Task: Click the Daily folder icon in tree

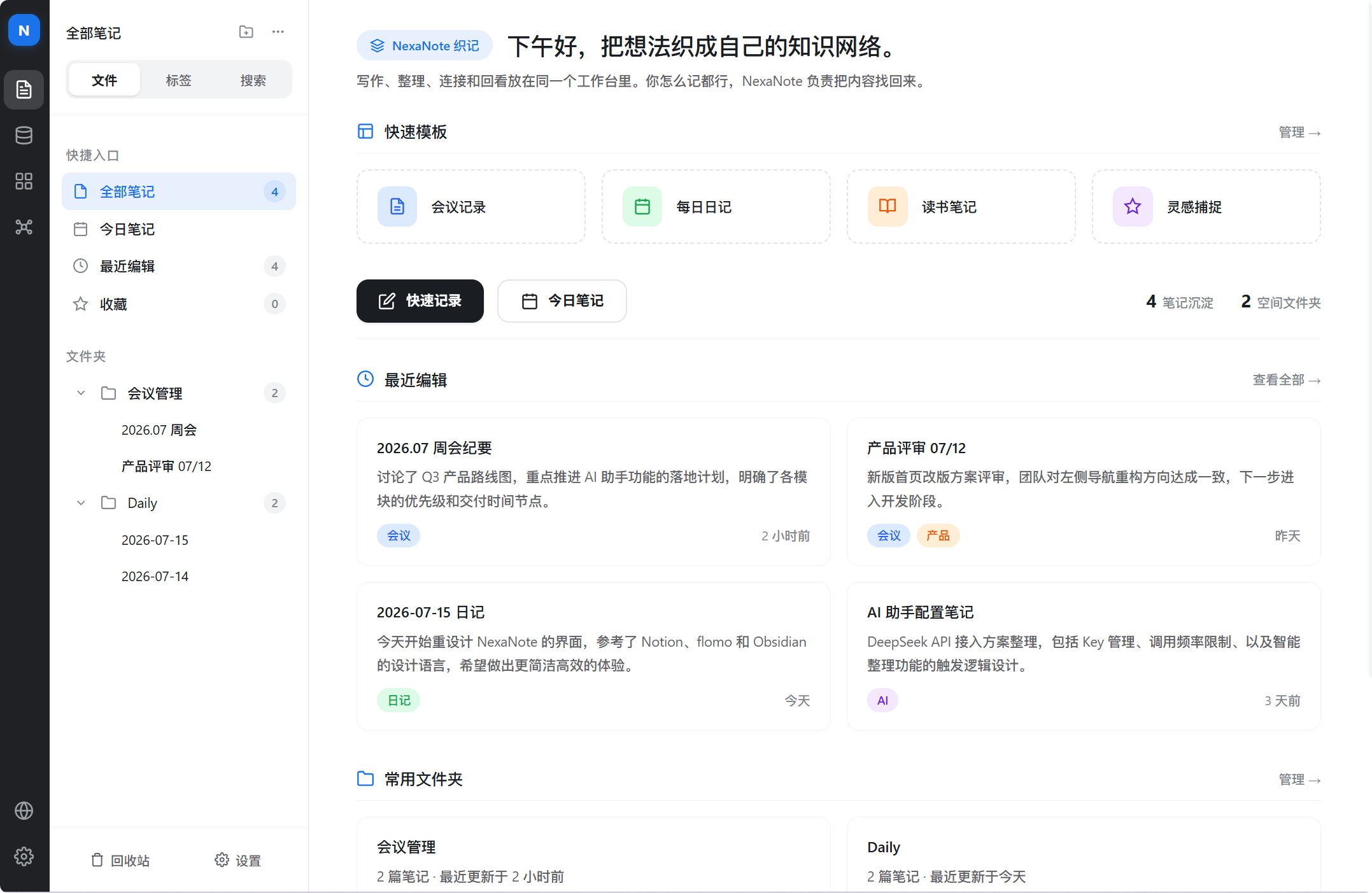Action: pyautogui.click(x=109, y=503)
